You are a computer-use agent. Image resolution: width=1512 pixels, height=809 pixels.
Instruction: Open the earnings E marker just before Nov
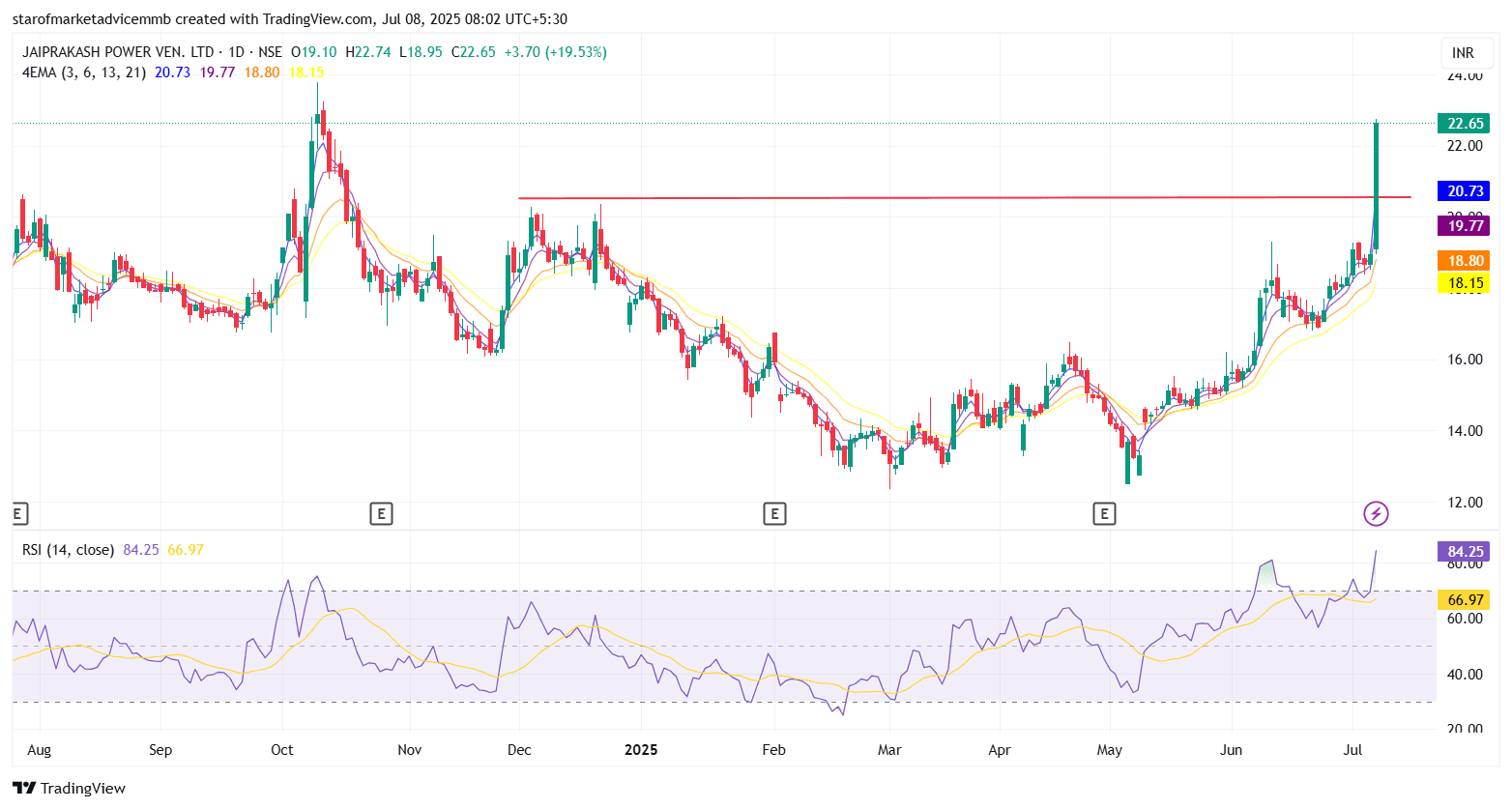[x=381, y=513]
